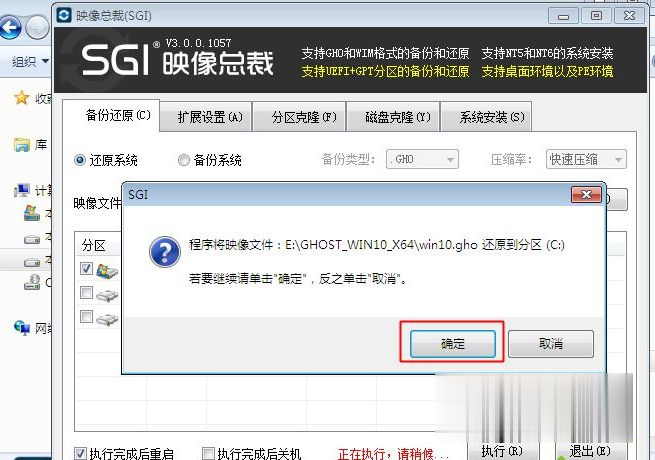This screenshot has height=460, width=655.
Task: Open the 组织 dropdown in Explorer
Action: [30, 62]
